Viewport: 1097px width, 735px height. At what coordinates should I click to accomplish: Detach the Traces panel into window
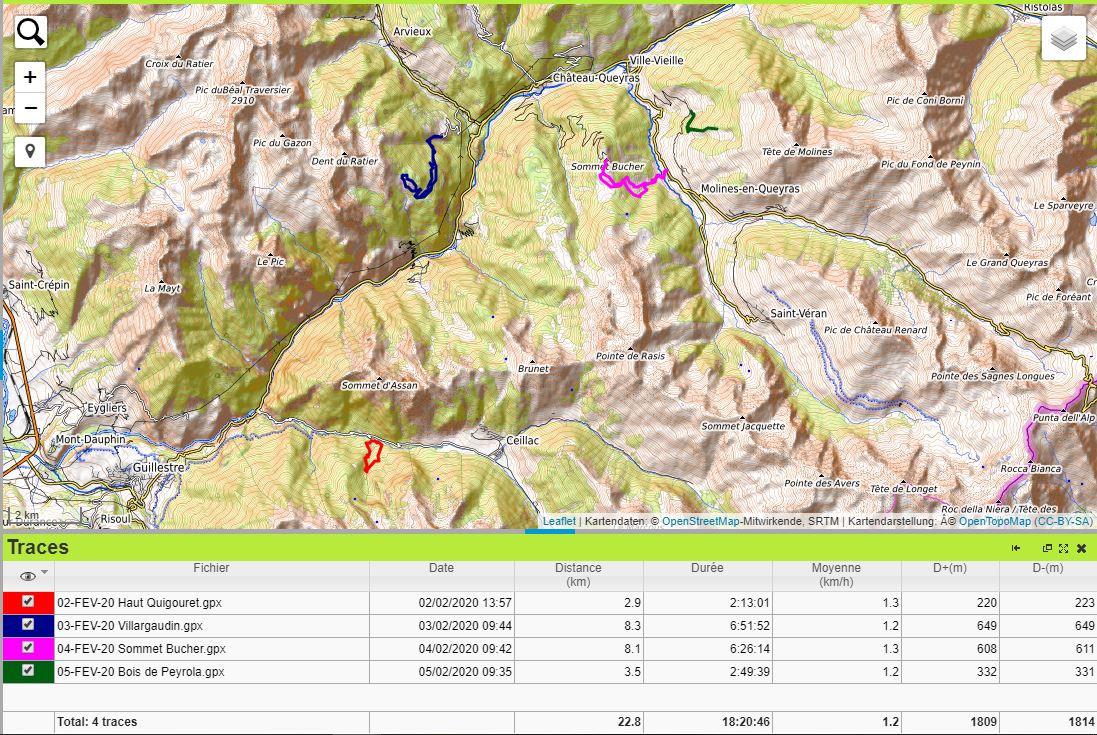[1047, 548]
